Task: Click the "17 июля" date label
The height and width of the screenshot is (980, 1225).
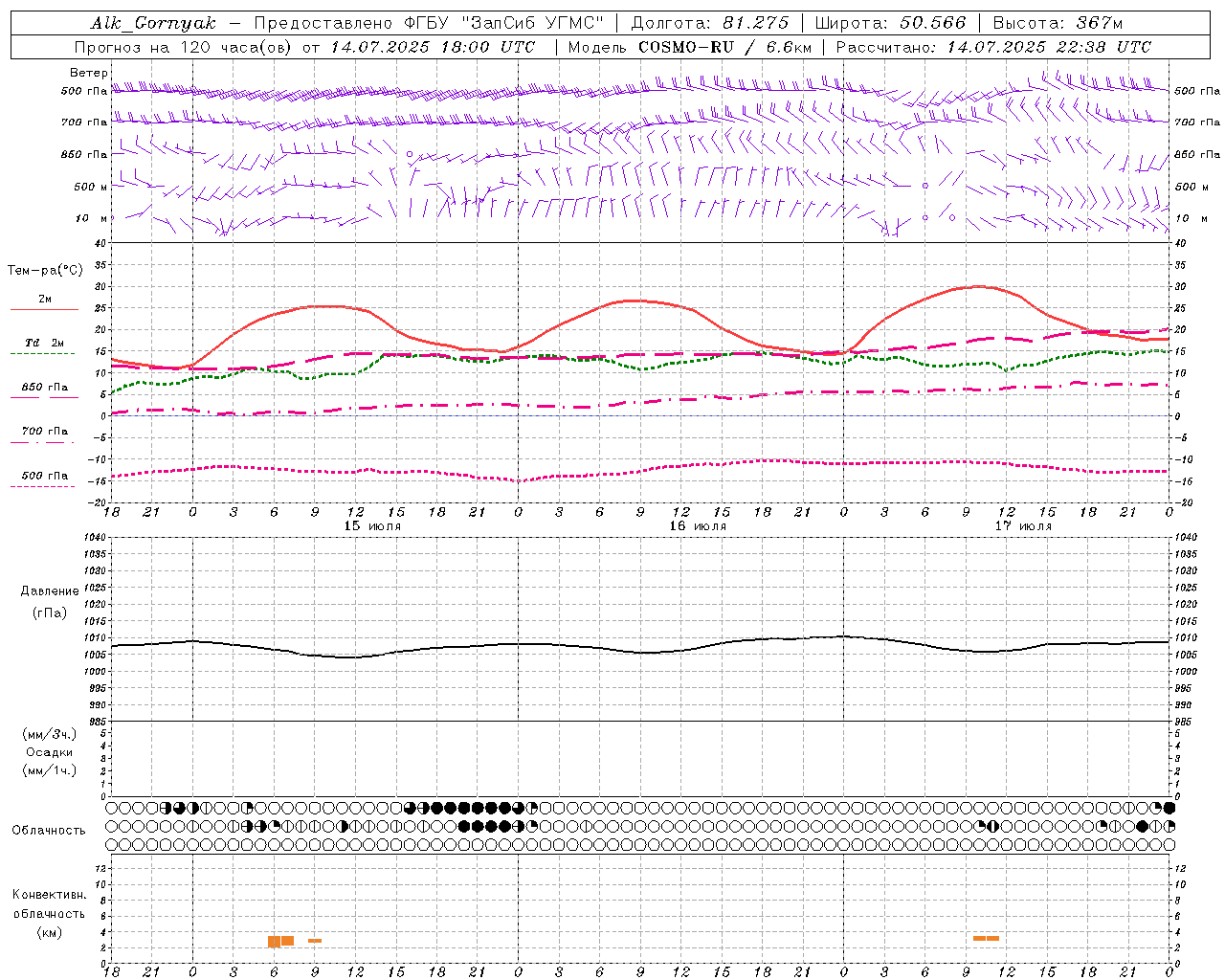Action: pyautogui.click(x=1023, y=526)
